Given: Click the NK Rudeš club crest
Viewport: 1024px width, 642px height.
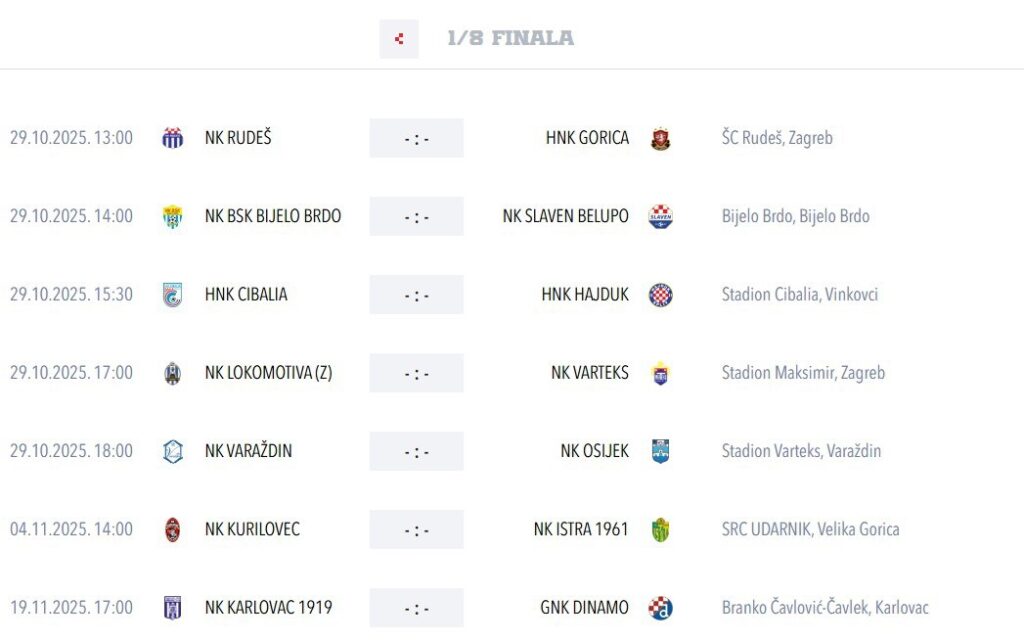Looking at the screenshot, I should (173, 138).
